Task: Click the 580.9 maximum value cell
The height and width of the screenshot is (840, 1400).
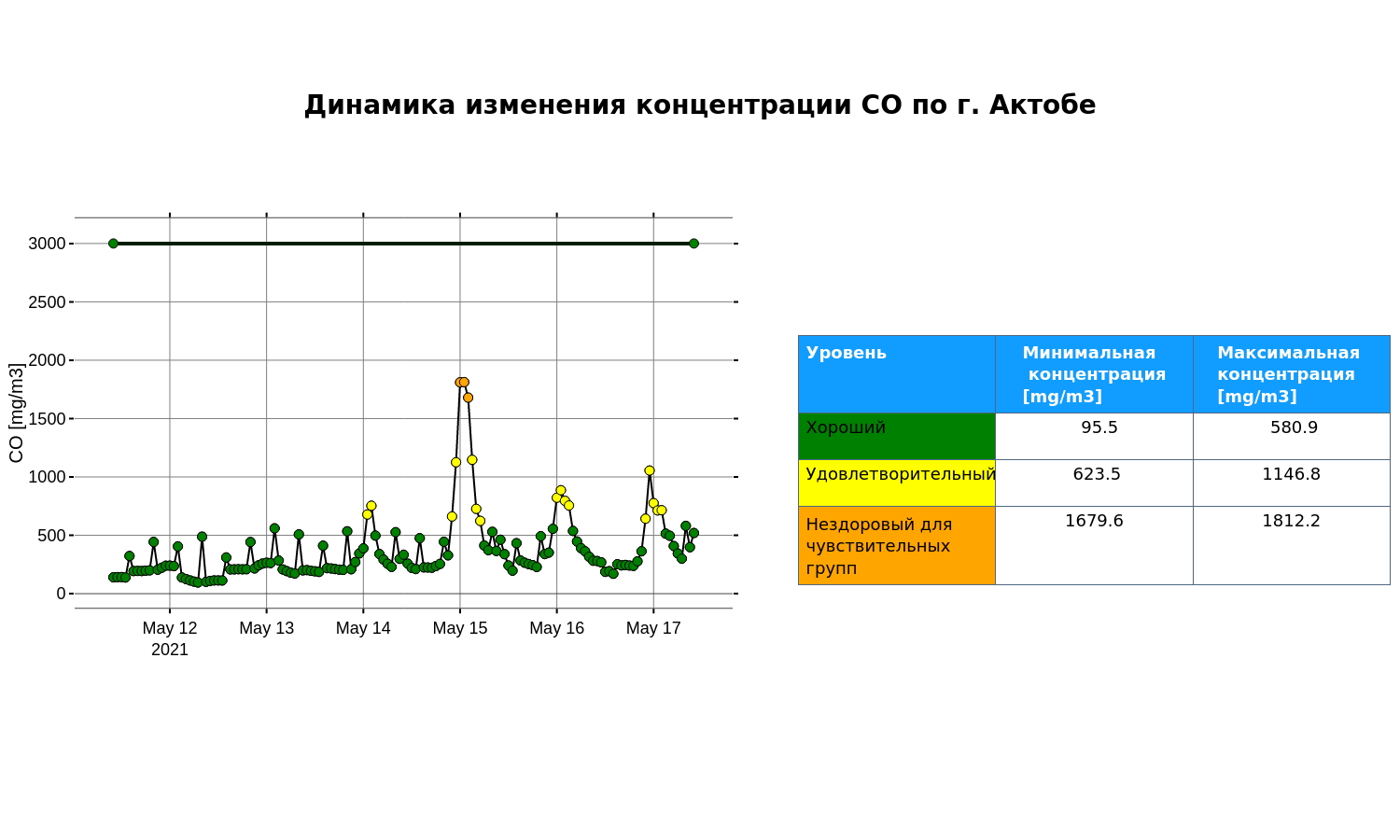Action: (x=1292, y=436)
